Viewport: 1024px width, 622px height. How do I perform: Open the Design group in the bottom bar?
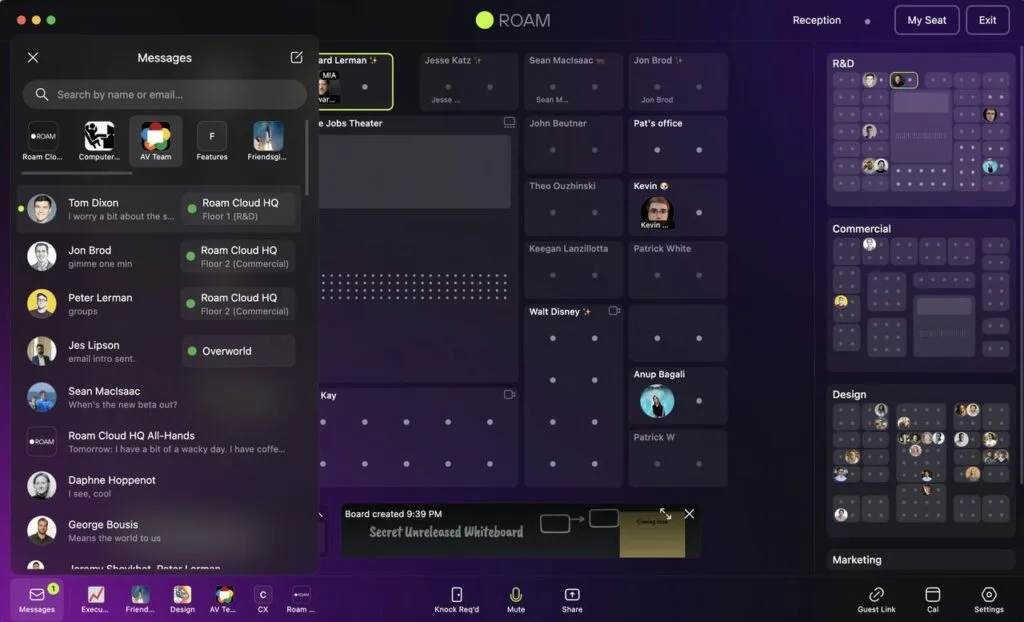point(182,599)
